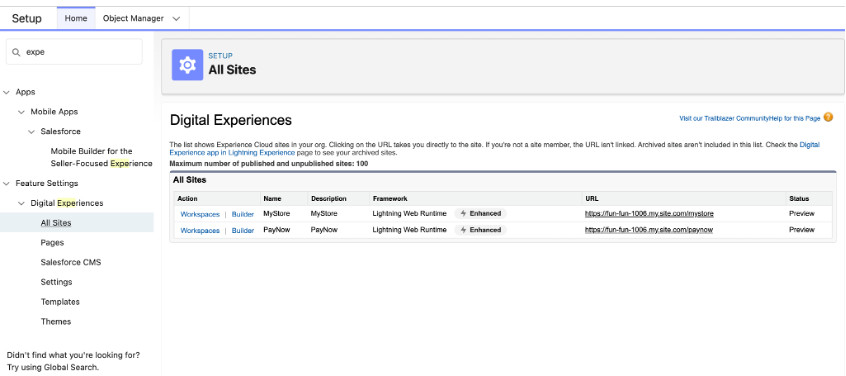Viewport: 846px width, 376px height.
Task: Collapse the Apps tree section
Action: pos(6,92)
